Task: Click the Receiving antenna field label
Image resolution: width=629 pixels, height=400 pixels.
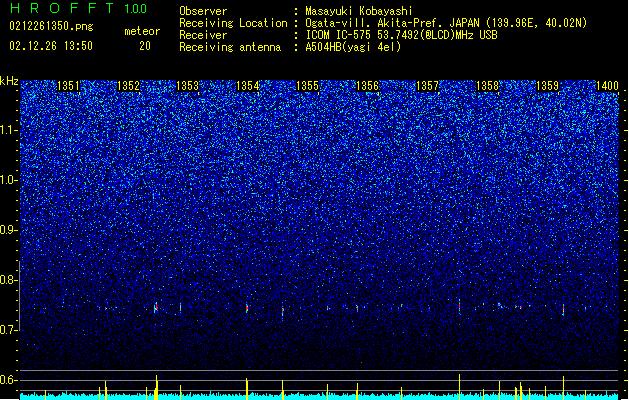Action: pos(230,47)
